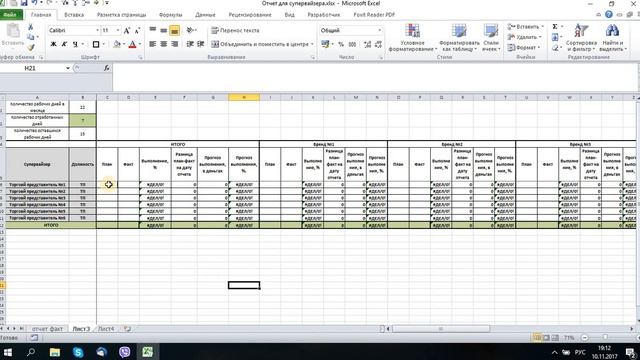
Task: Switch to Данные ribbon tab
Action: pos(205,15)
